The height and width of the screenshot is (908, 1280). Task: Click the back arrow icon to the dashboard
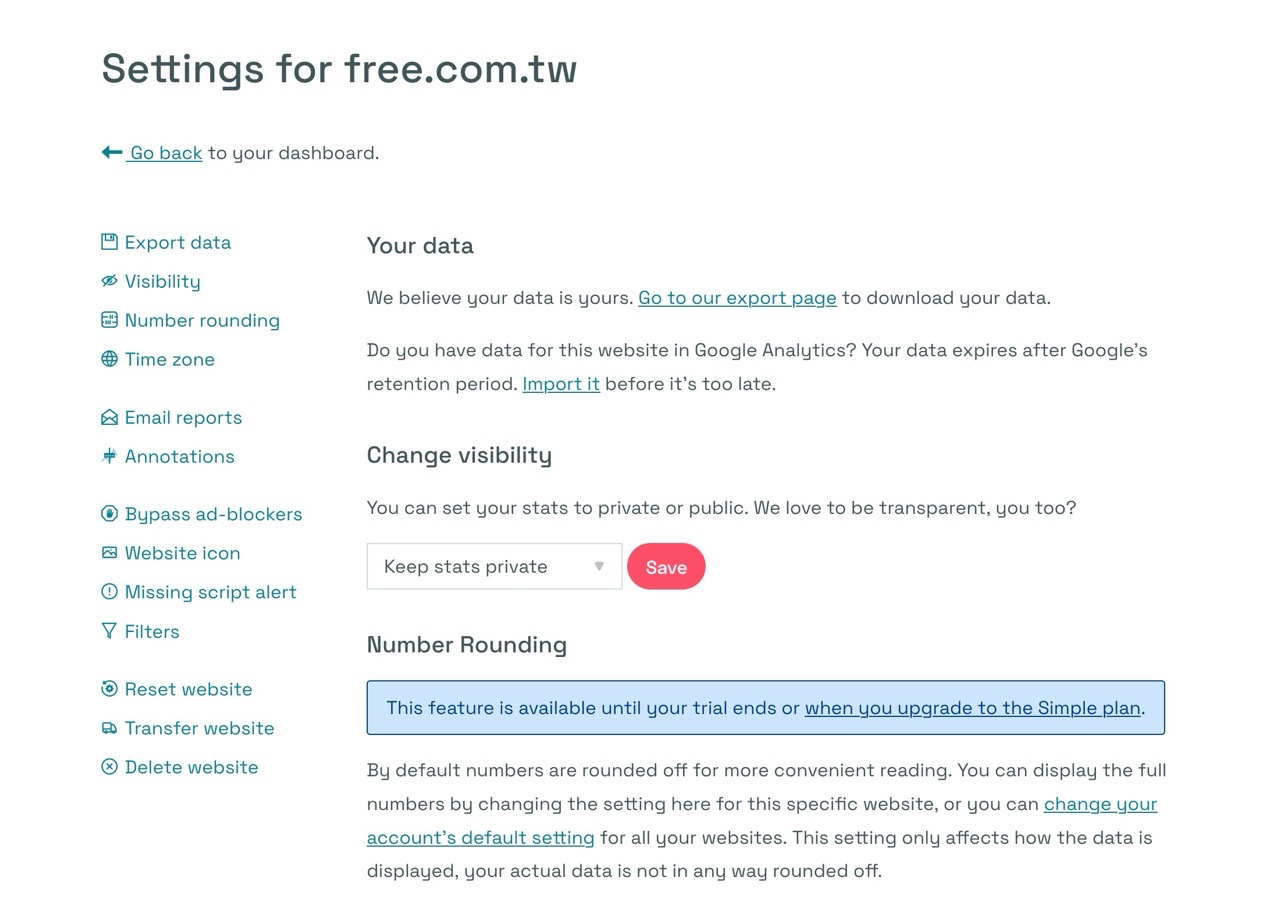[112, 152]
